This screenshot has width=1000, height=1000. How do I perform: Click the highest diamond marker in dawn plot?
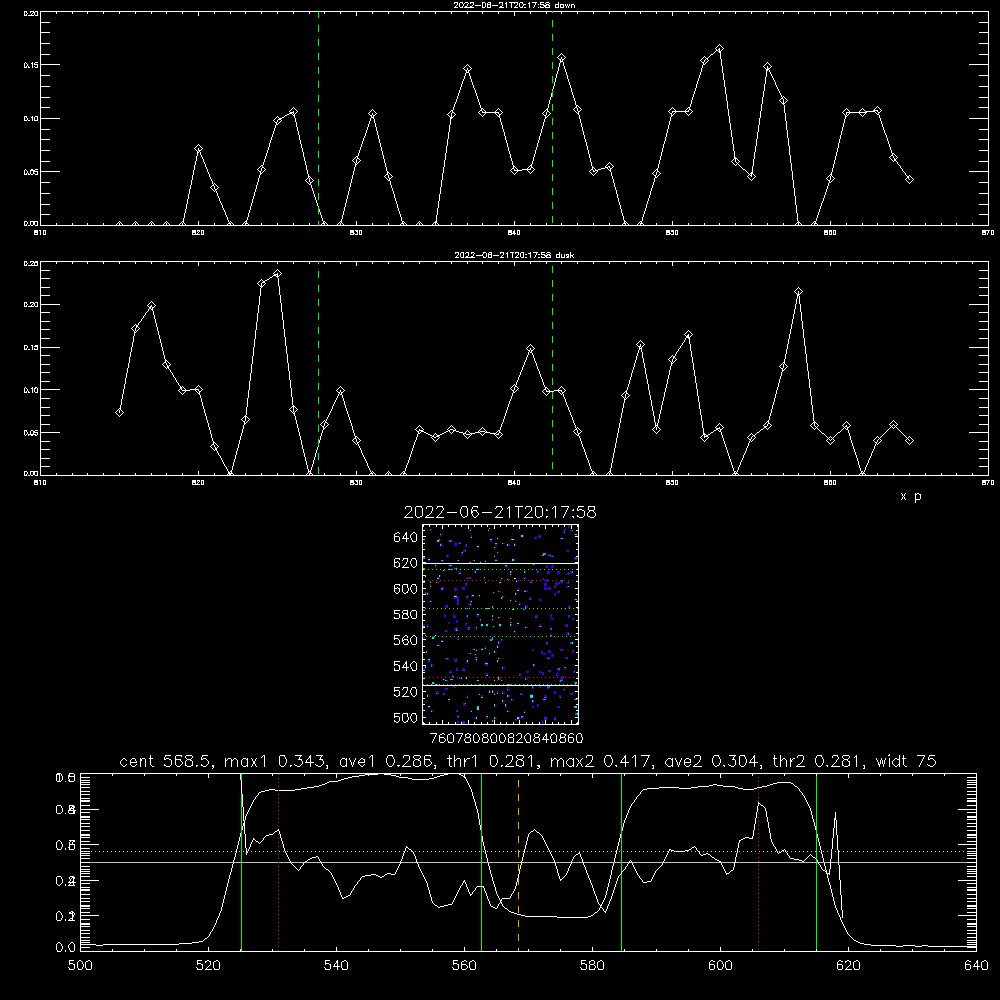point(719,48)
